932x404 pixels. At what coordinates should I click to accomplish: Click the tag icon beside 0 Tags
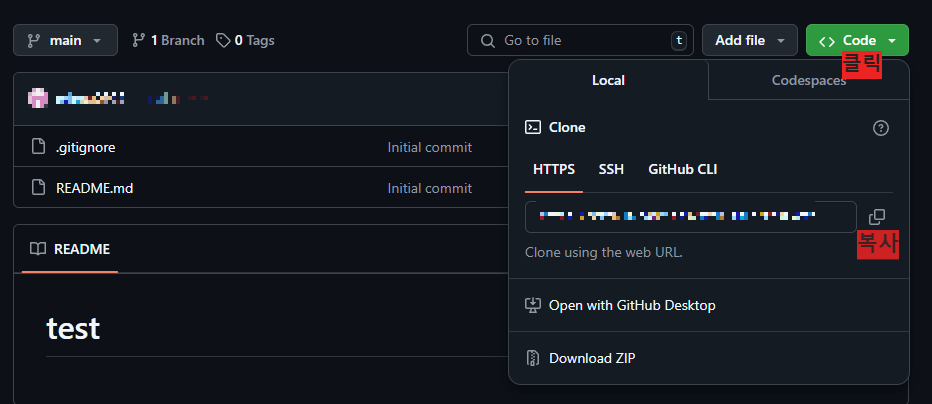pos(223,40)
